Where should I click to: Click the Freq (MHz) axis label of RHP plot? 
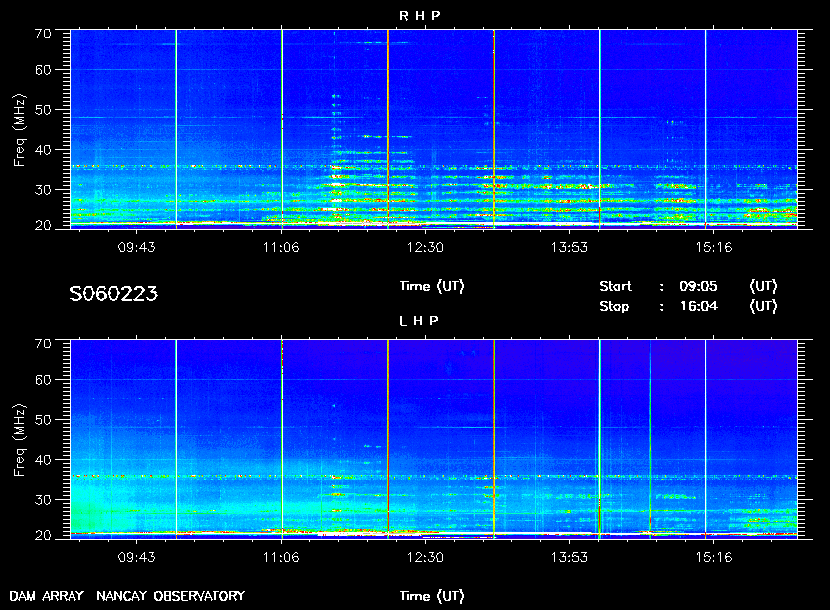19,130
